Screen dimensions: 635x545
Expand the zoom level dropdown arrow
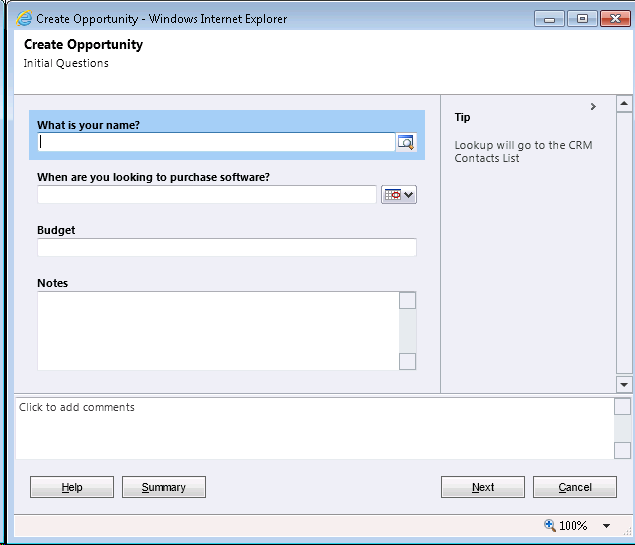click(606, 526)
